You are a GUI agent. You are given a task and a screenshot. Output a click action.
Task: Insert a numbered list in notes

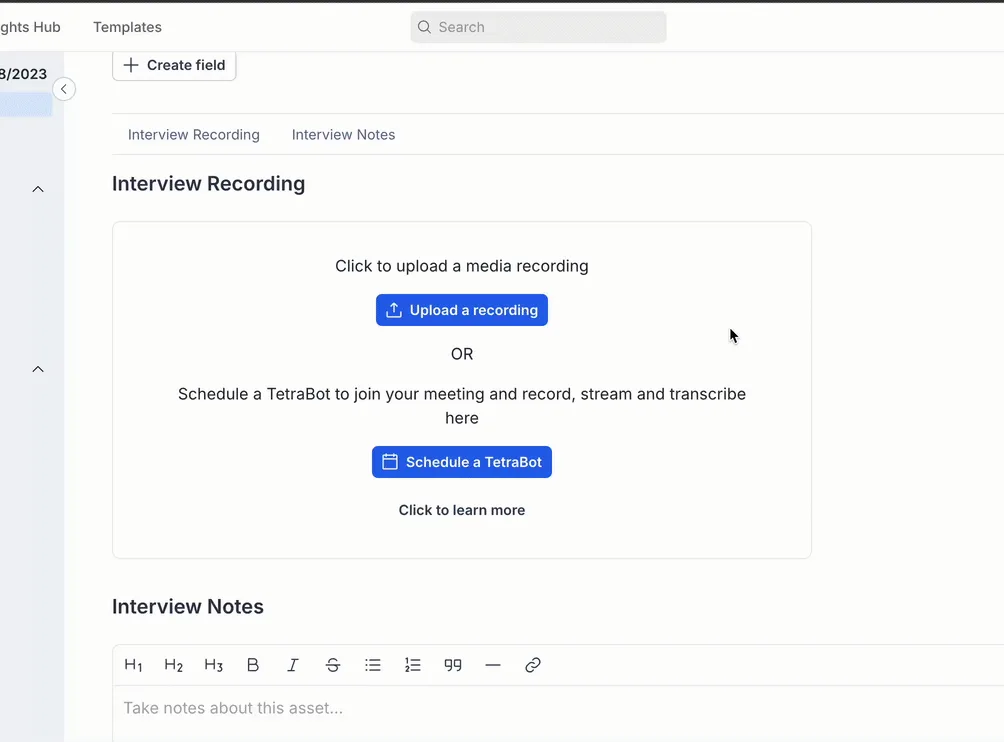(x=413, y=665)
